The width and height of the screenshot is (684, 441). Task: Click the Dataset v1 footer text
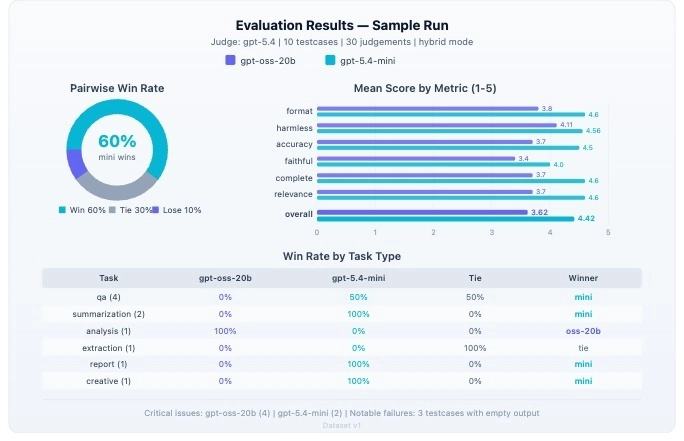pos(342,424)
